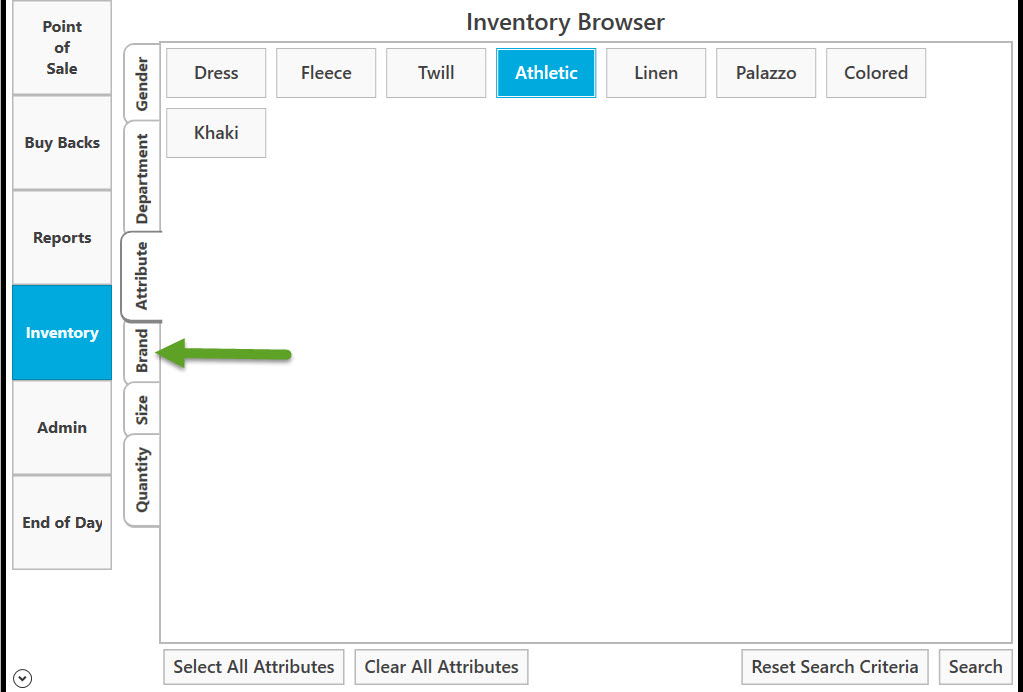Image resolution: width=1023 pixels, height=692 pixels.
Task: Click the circled chevron icon at bottom-left
Action: (23, 679)
